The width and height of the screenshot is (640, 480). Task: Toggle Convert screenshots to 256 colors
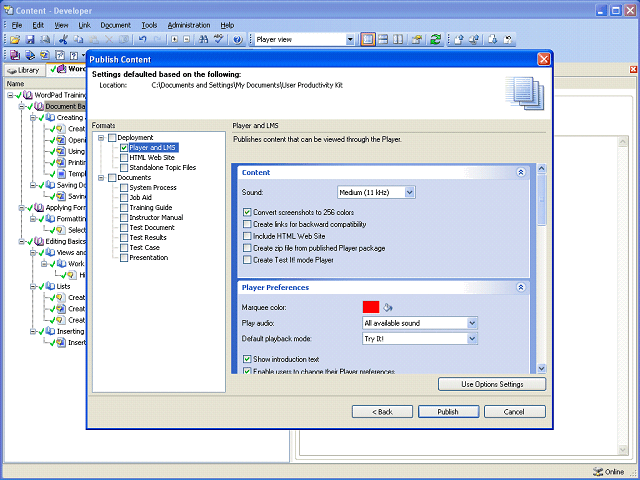tap(247, 212)
